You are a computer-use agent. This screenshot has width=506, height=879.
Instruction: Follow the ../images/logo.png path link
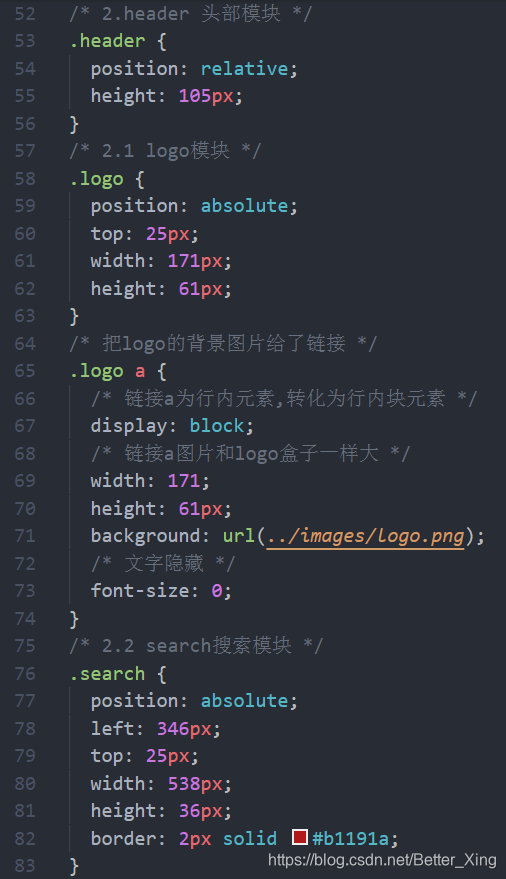[x=365, y=536]
